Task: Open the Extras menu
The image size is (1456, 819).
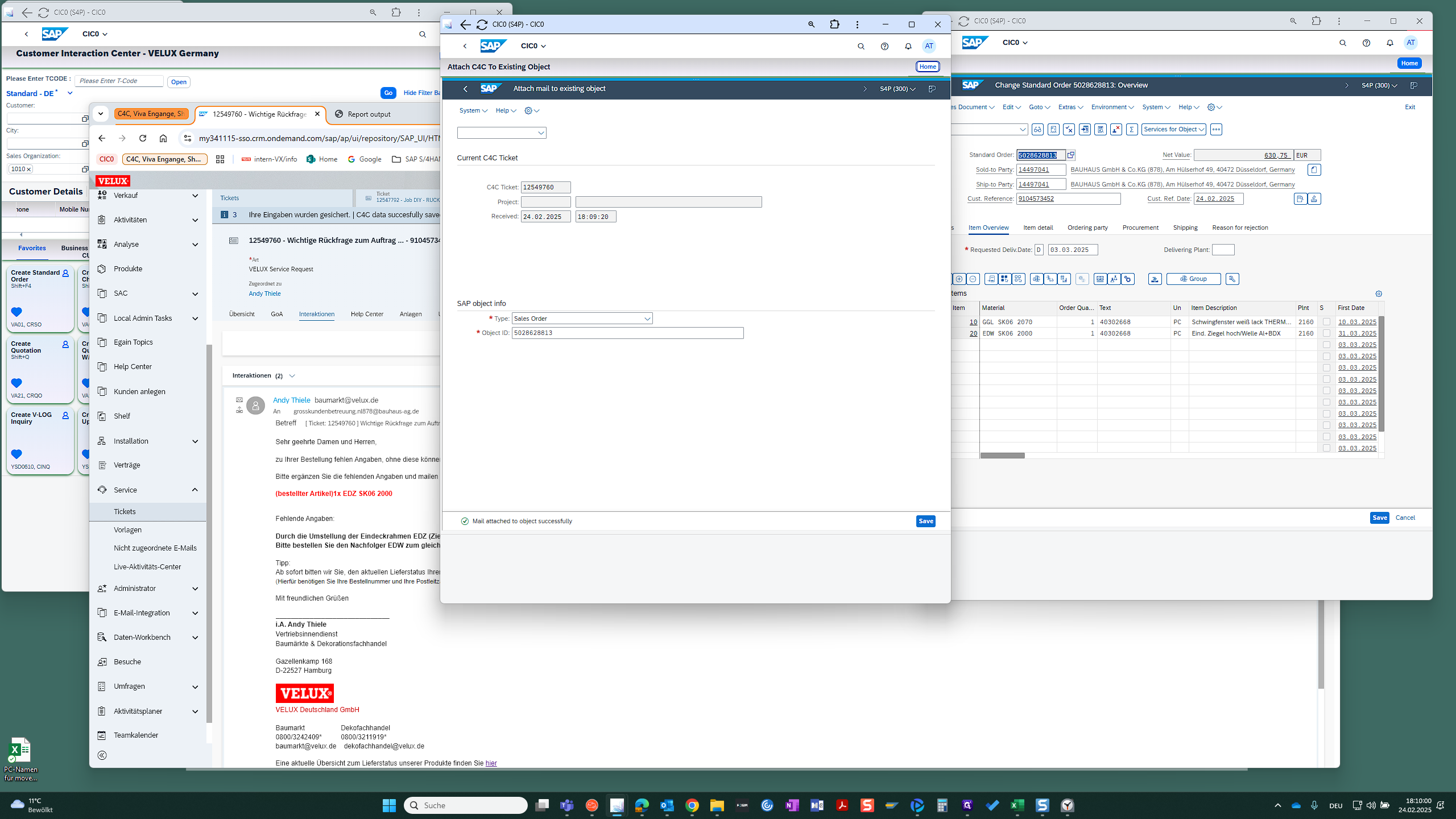Action: [x=1070, y=107]
